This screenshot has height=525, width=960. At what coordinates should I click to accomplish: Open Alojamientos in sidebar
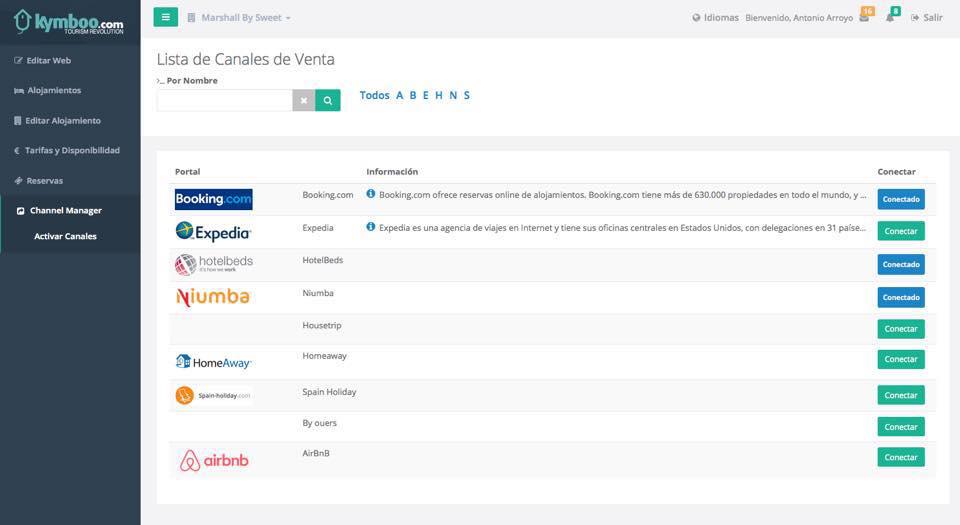(x=48, y=91)
